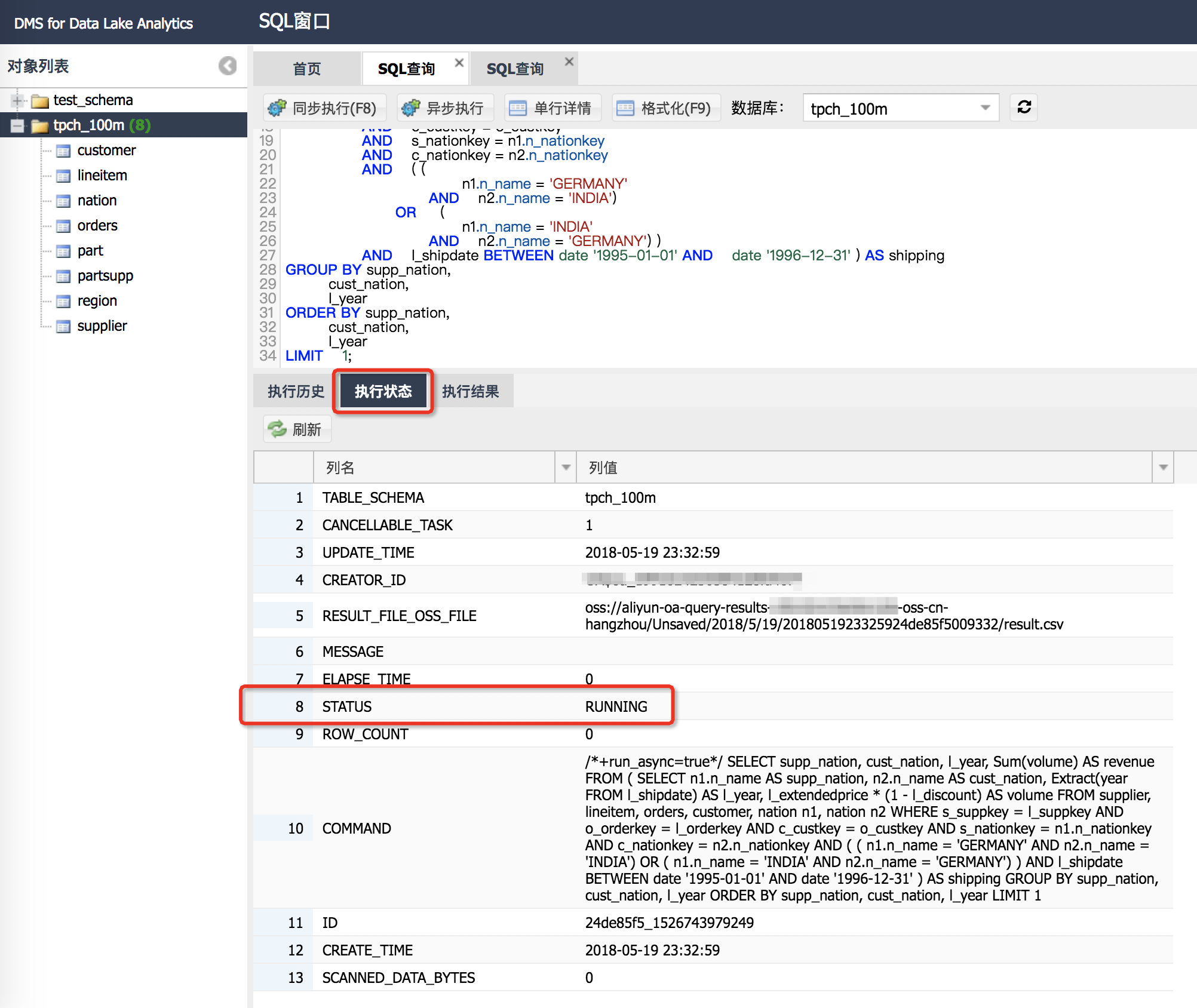The height and width of the screenshot is (1008, 1197).
Task: Collapse the object list panel arrow
Action: point(228,66)
